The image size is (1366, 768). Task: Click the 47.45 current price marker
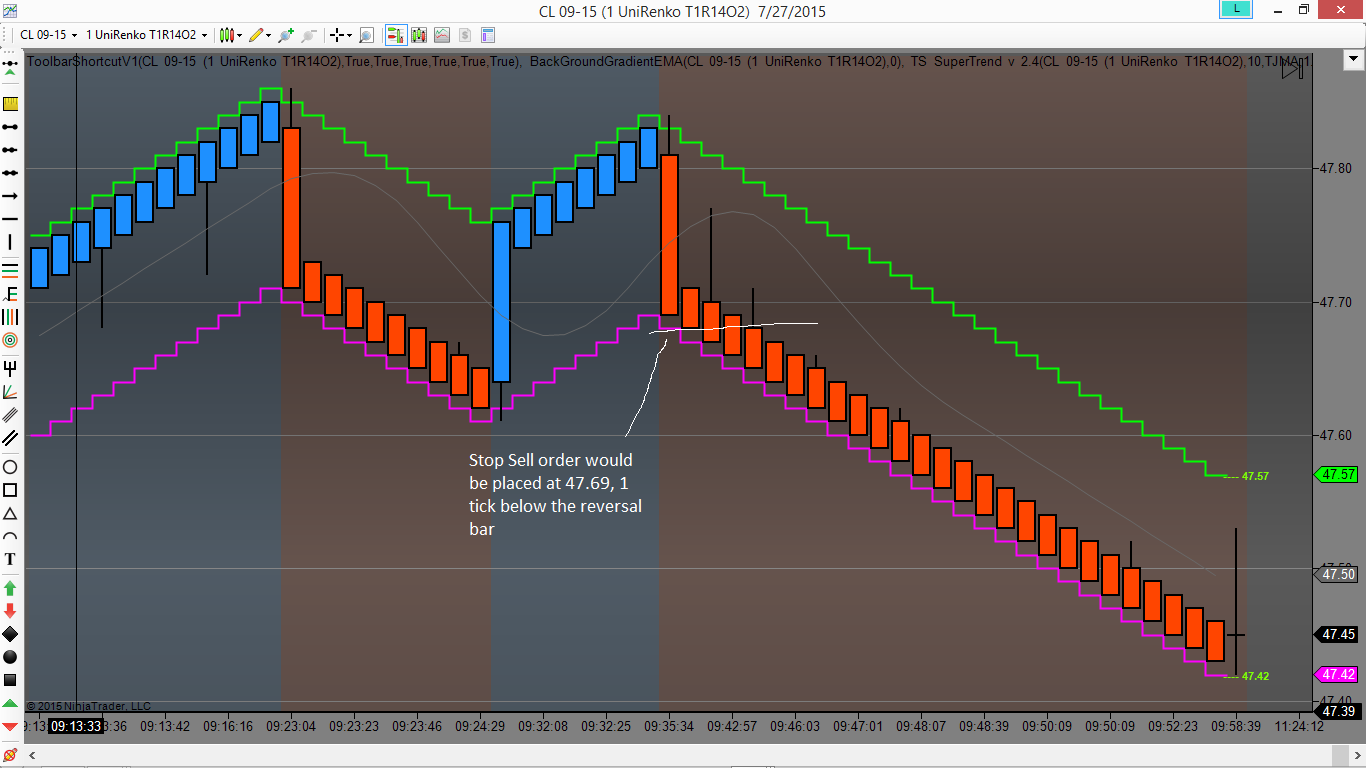pos(1338,634)
